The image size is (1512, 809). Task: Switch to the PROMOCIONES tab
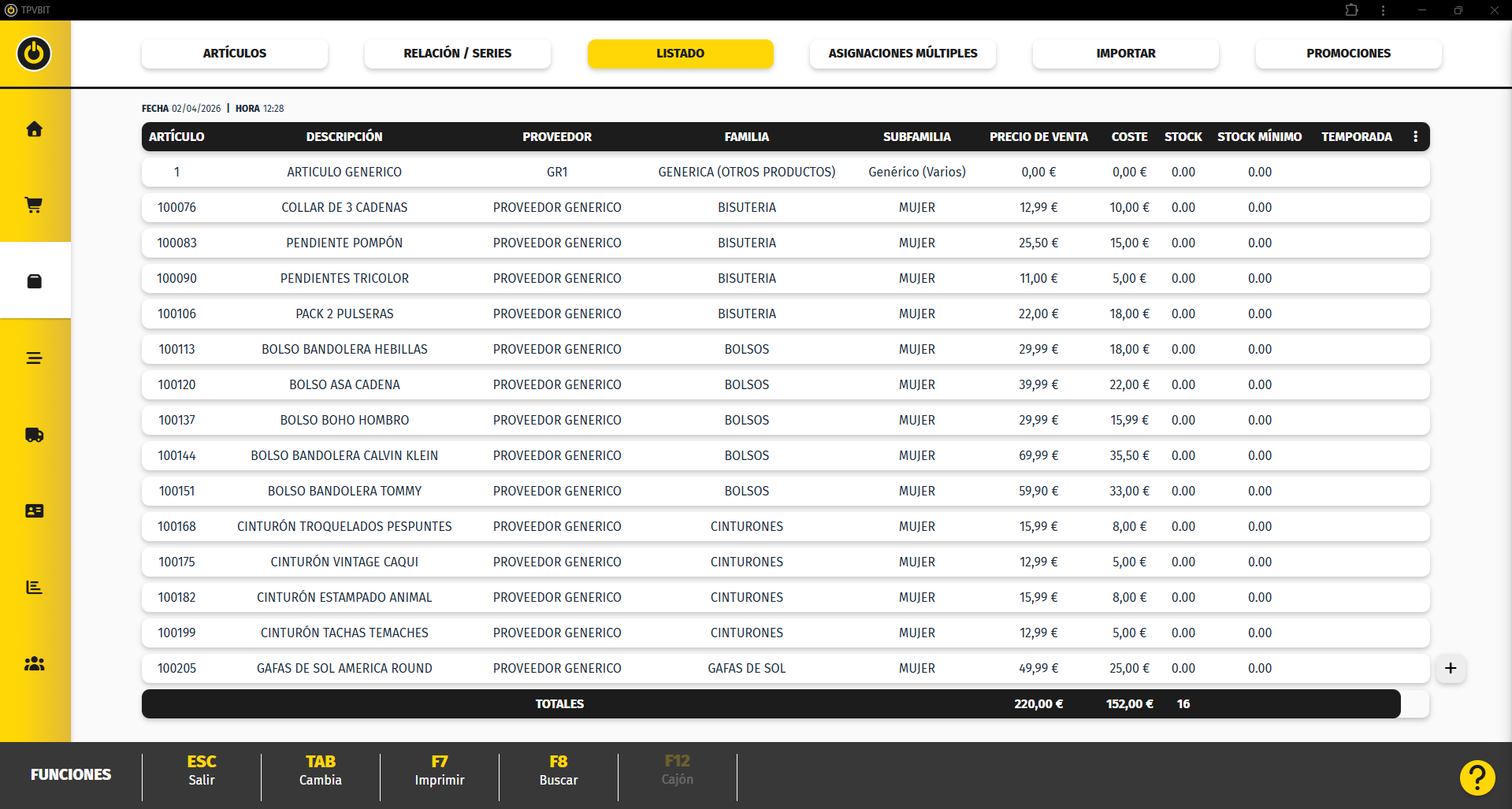tap(1347, 54)
